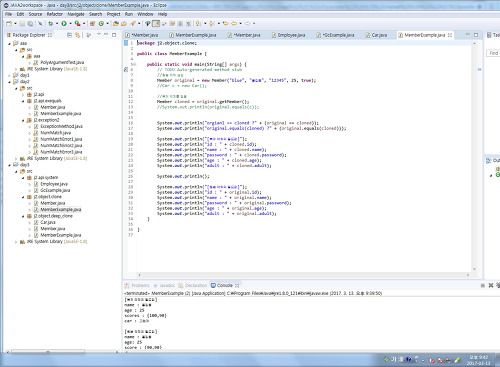Select Employee.java in the tree
This screenshot has height=367, width=500.
pos(54,184)
